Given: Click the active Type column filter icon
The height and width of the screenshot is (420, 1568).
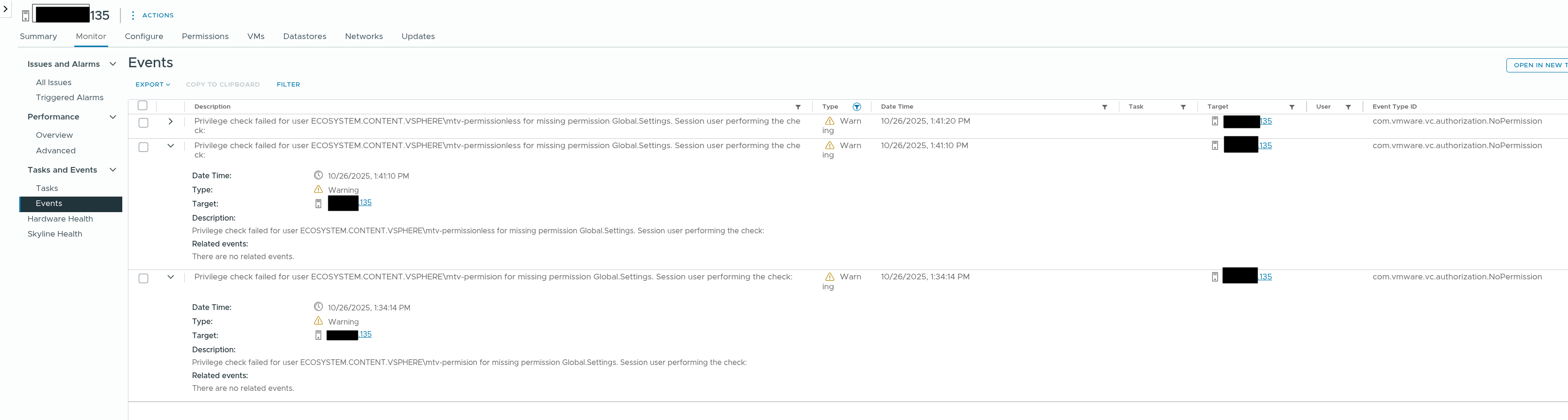Looking at the screenshot, I should [x=856, y=107].
